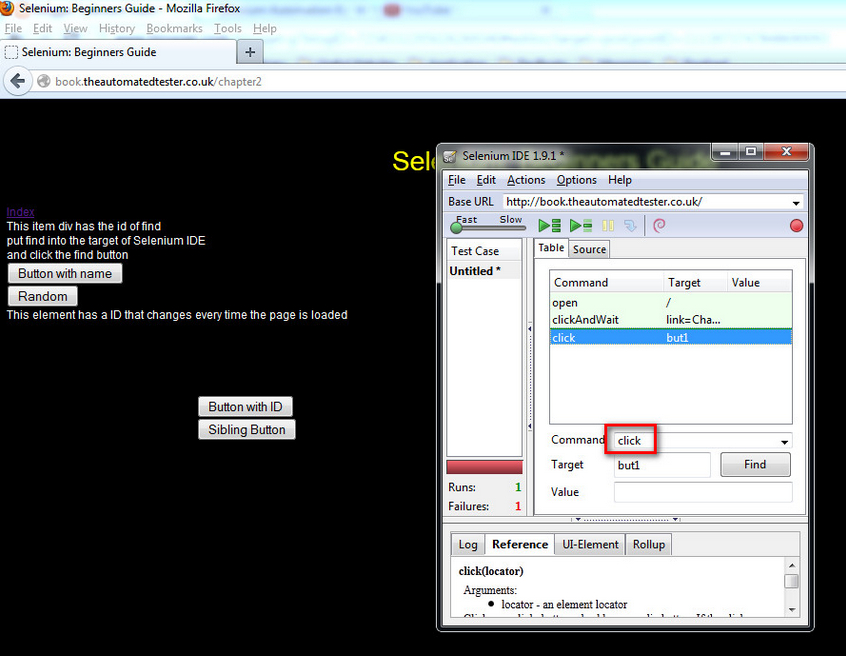Open the Command field dropdown
Image resolution: width=846 pixels, height=656 pixels.
coord(785,441)
